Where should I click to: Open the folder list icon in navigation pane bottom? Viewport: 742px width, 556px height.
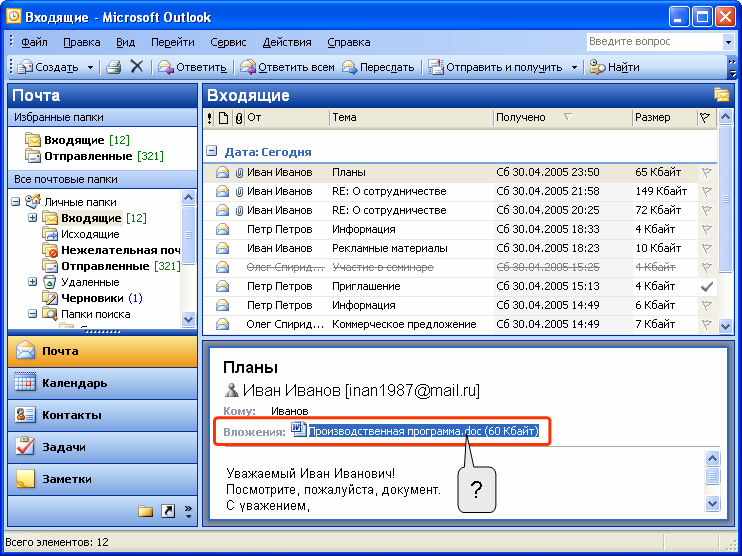coord(146,511)
